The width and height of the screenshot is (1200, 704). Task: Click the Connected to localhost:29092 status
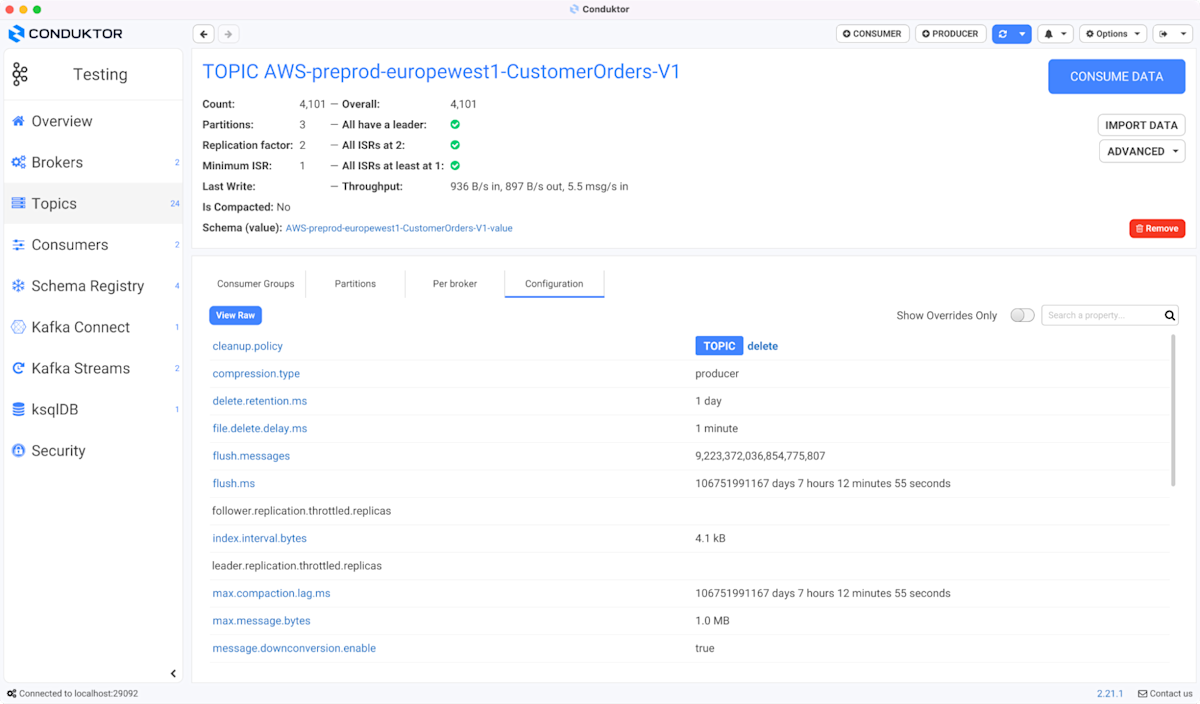coord(72,693)
